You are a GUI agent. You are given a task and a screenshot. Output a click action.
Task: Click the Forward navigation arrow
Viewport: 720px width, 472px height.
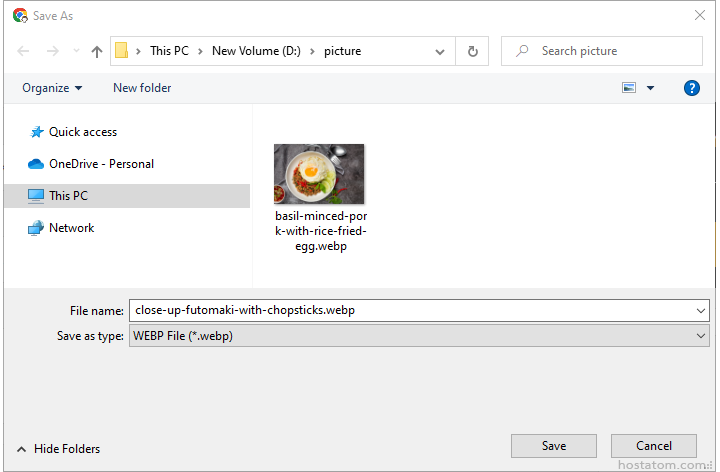(x=52, y=51)
